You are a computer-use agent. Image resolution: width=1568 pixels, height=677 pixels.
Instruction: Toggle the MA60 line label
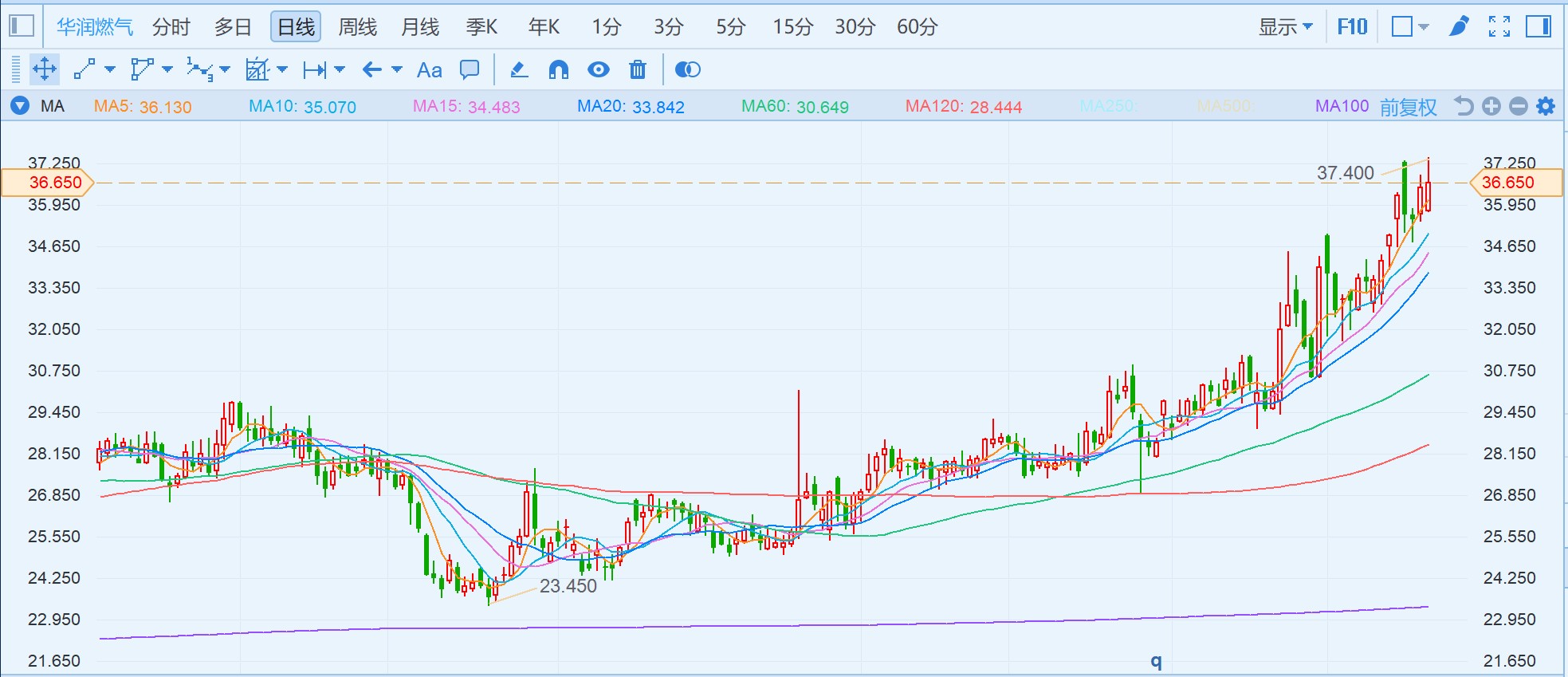click(x=795, y=107)
